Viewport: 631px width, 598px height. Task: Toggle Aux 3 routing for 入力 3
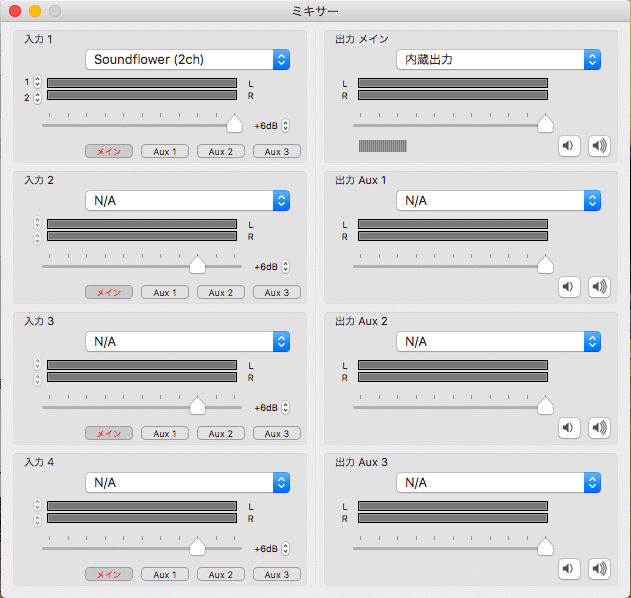pos(276,433)
